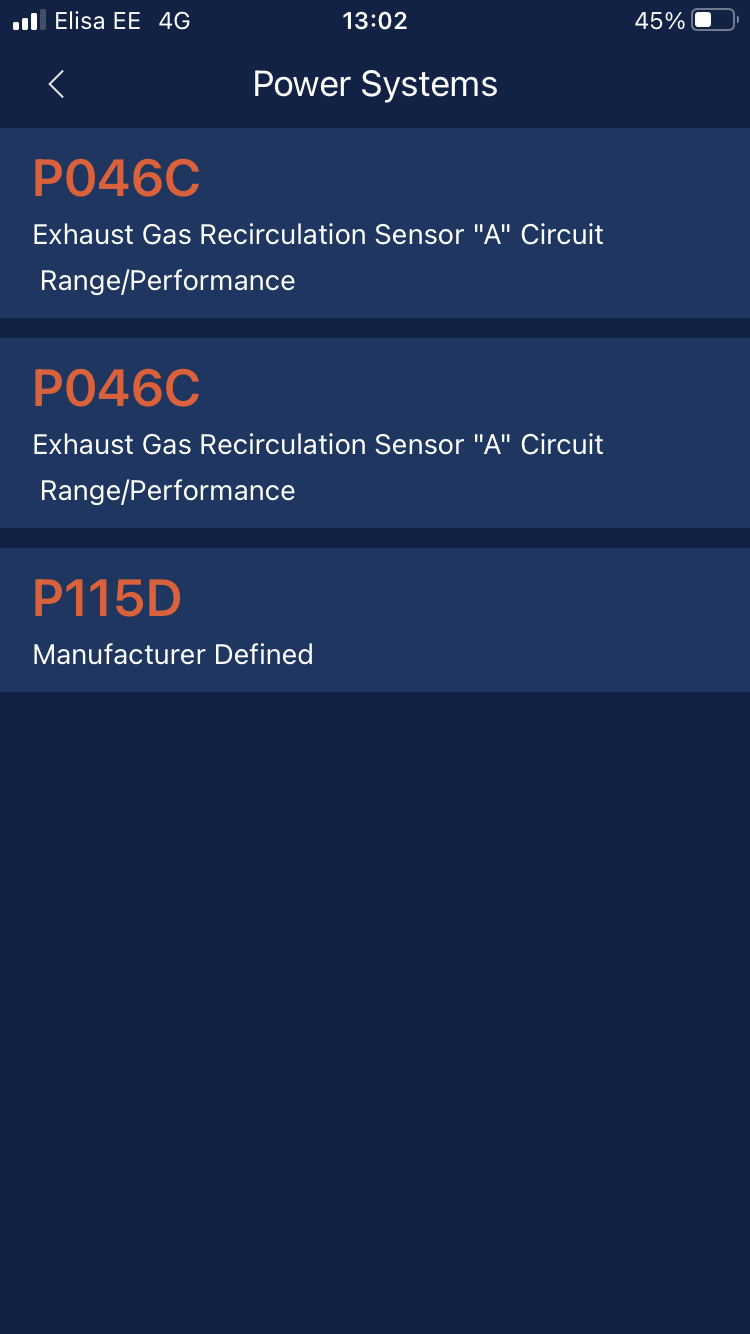Tap the empty dark area below P115D
Viewport: 750px width, 1334px height.
375,1010
